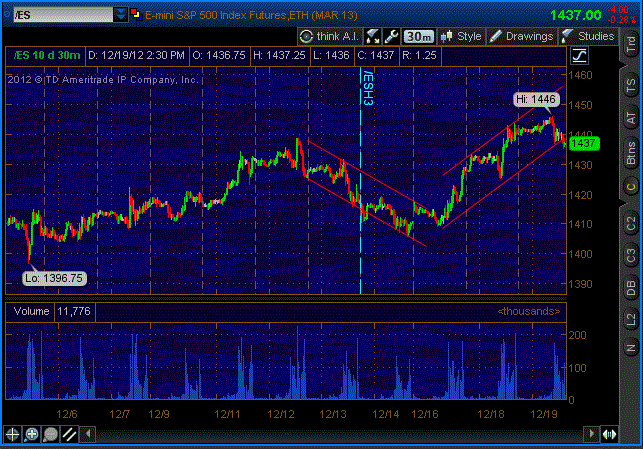This screenshot has height=449, width=643.
Task: Click the Lo: 1396.75 price bubble
Action: tap(54, 278)
